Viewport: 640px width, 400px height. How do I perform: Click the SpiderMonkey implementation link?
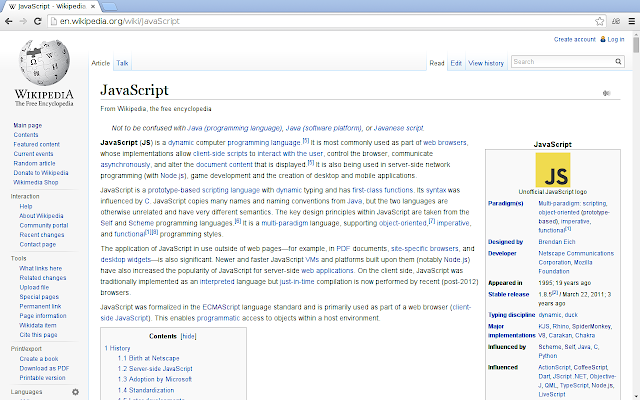point(591,326)
